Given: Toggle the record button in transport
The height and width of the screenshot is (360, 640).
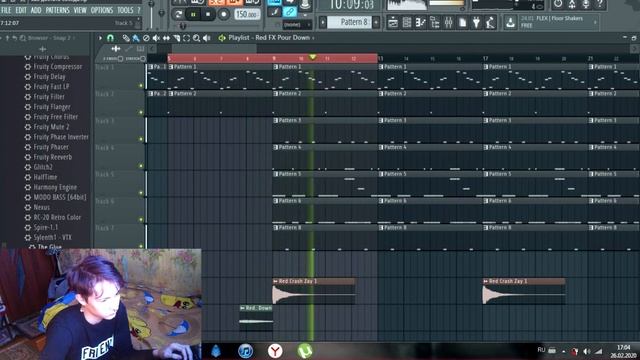Looking at the screenshot, I should pos(223,14).
